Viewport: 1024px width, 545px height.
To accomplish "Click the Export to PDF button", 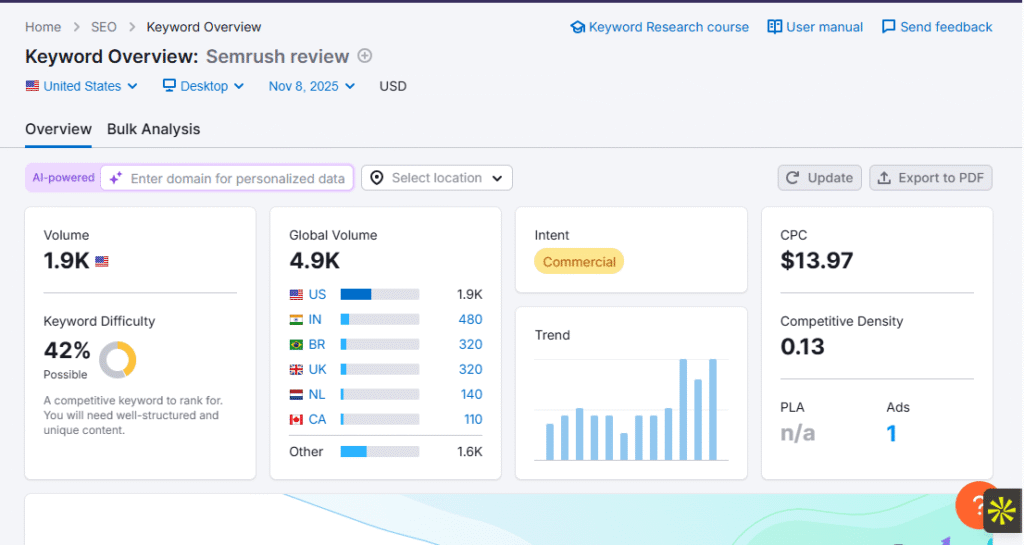I will pos(931,178).
